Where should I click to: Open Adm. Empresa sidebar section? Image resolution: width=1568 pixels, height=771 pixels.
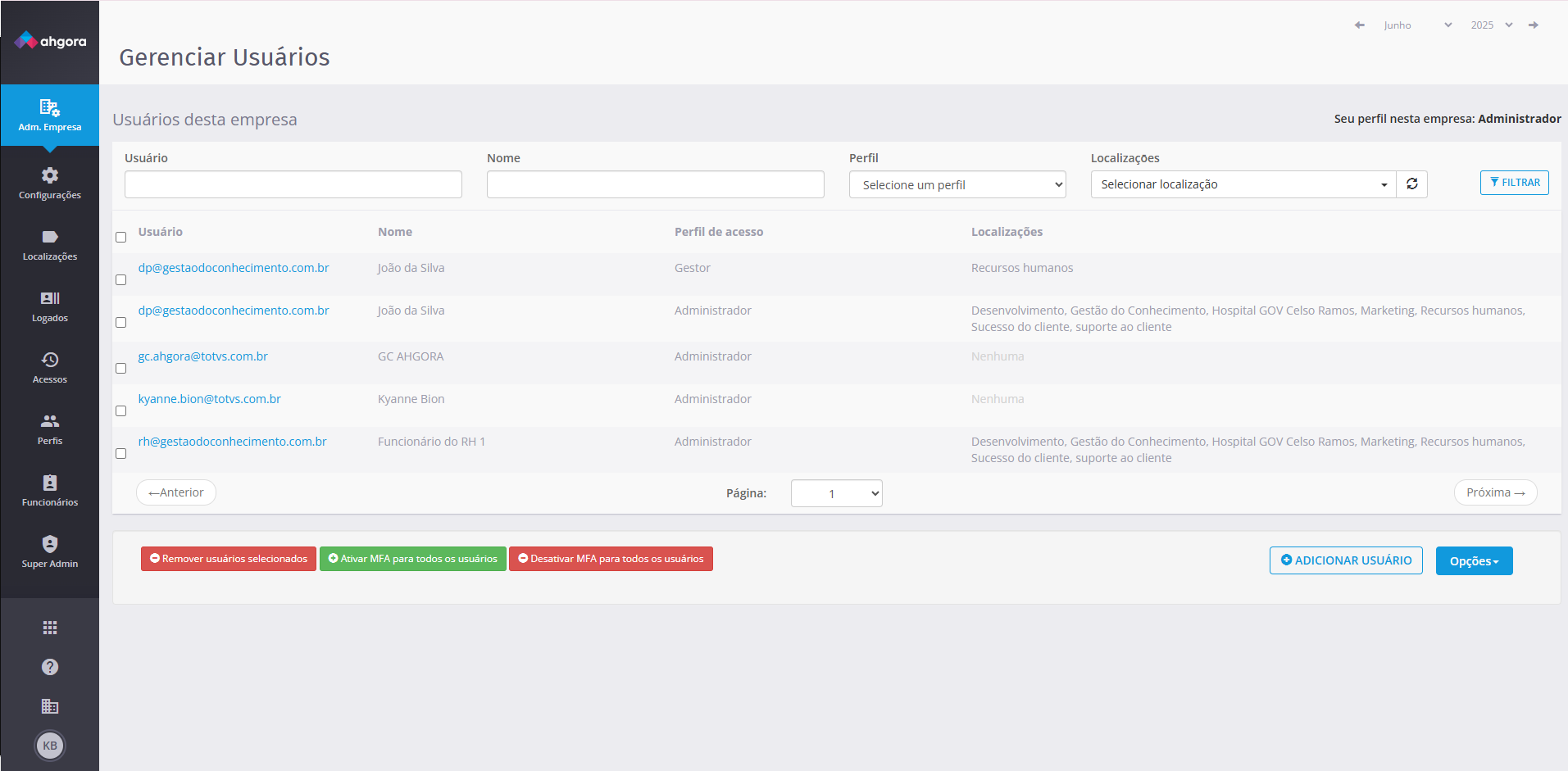click(50, 115)
